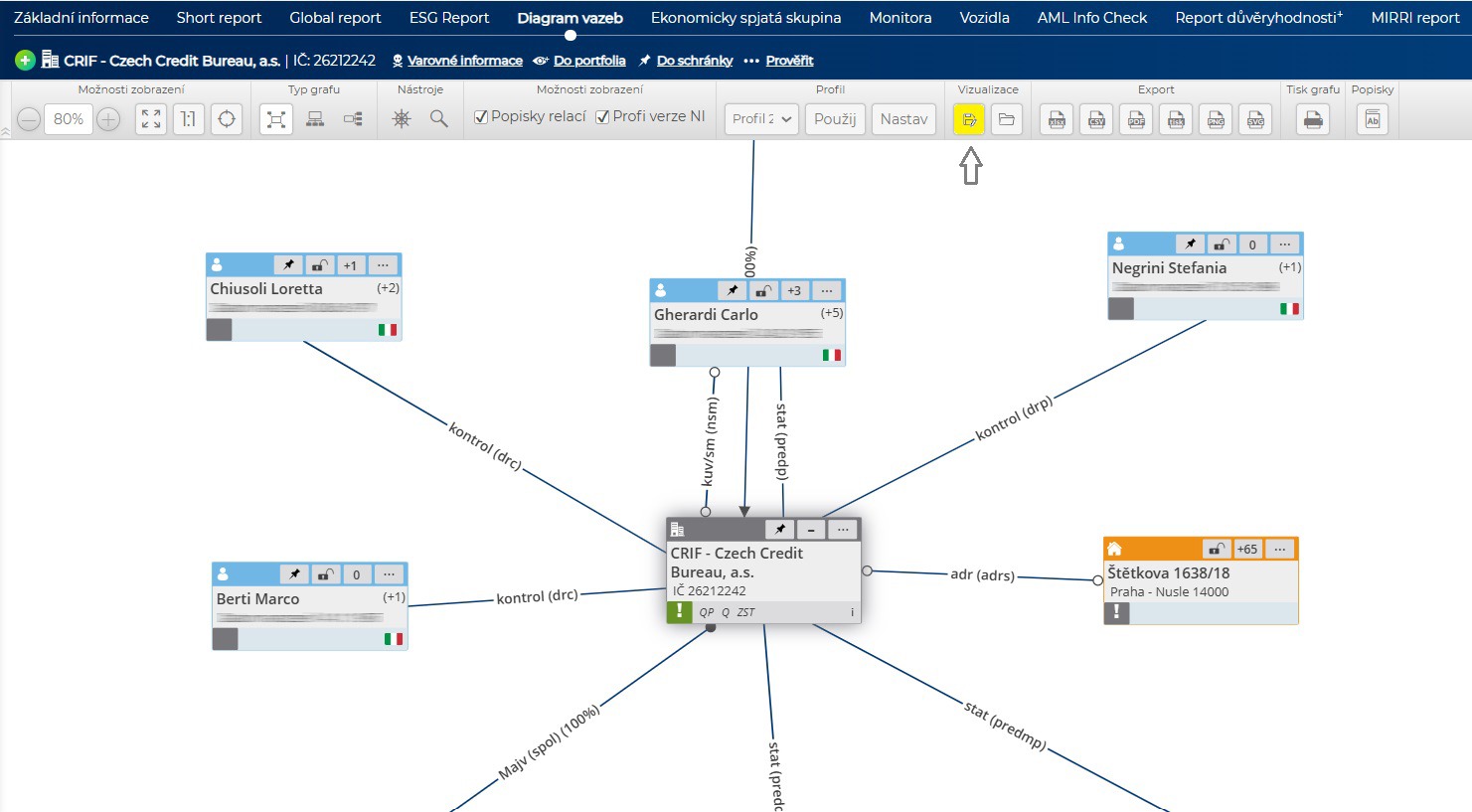Fit diagram to screen with expand-arrows icon
The width and height of the screenshot is (1472, 812).
[x=151, y=119]
